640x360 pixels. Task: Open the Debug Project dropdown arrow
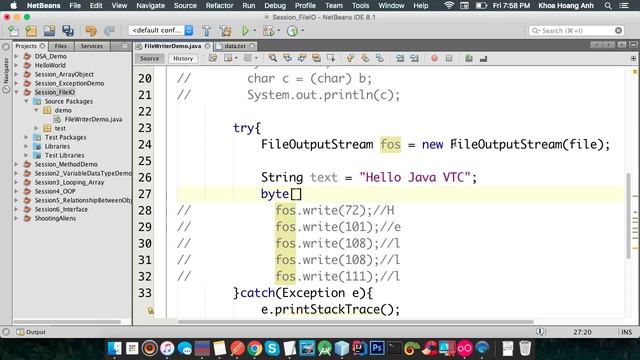pos(279,31)
